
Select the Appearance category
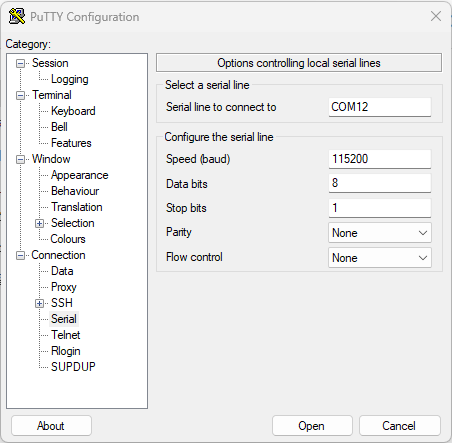point(79,175)
